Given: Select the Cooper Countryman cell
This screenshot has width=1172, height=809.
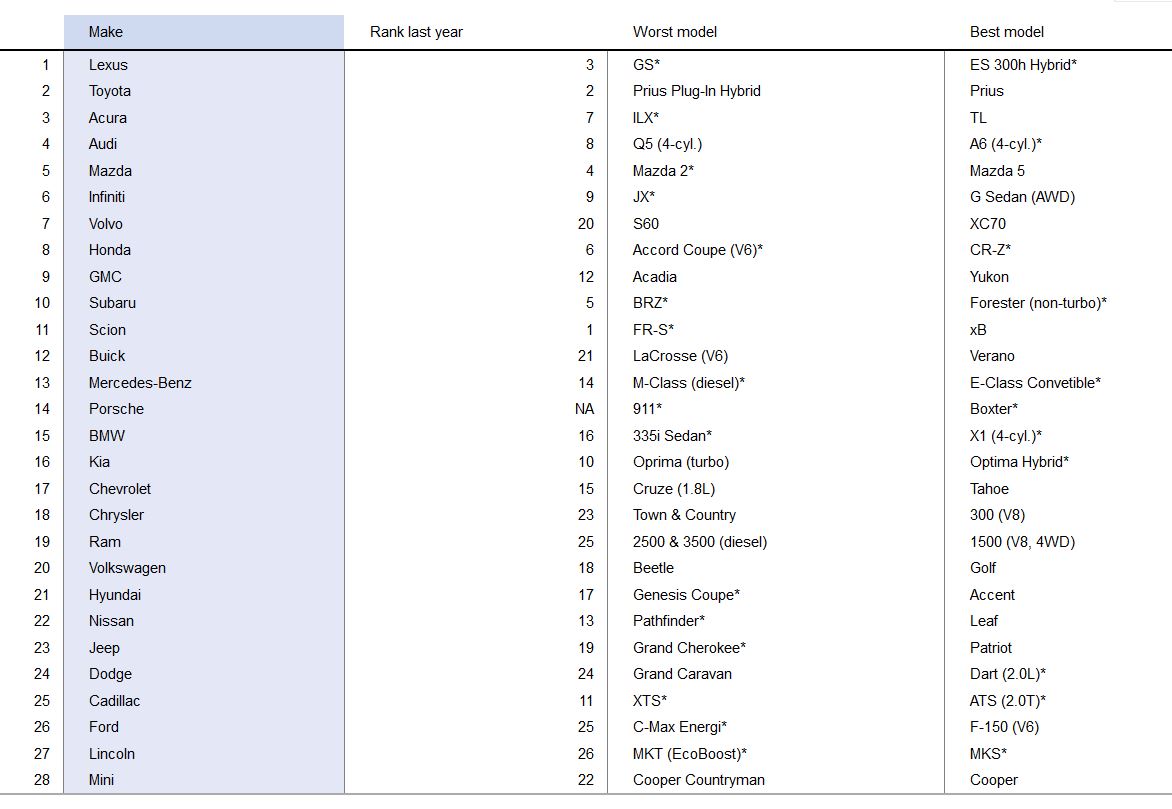Looking at the screenshot, I should tap(698, 780).
